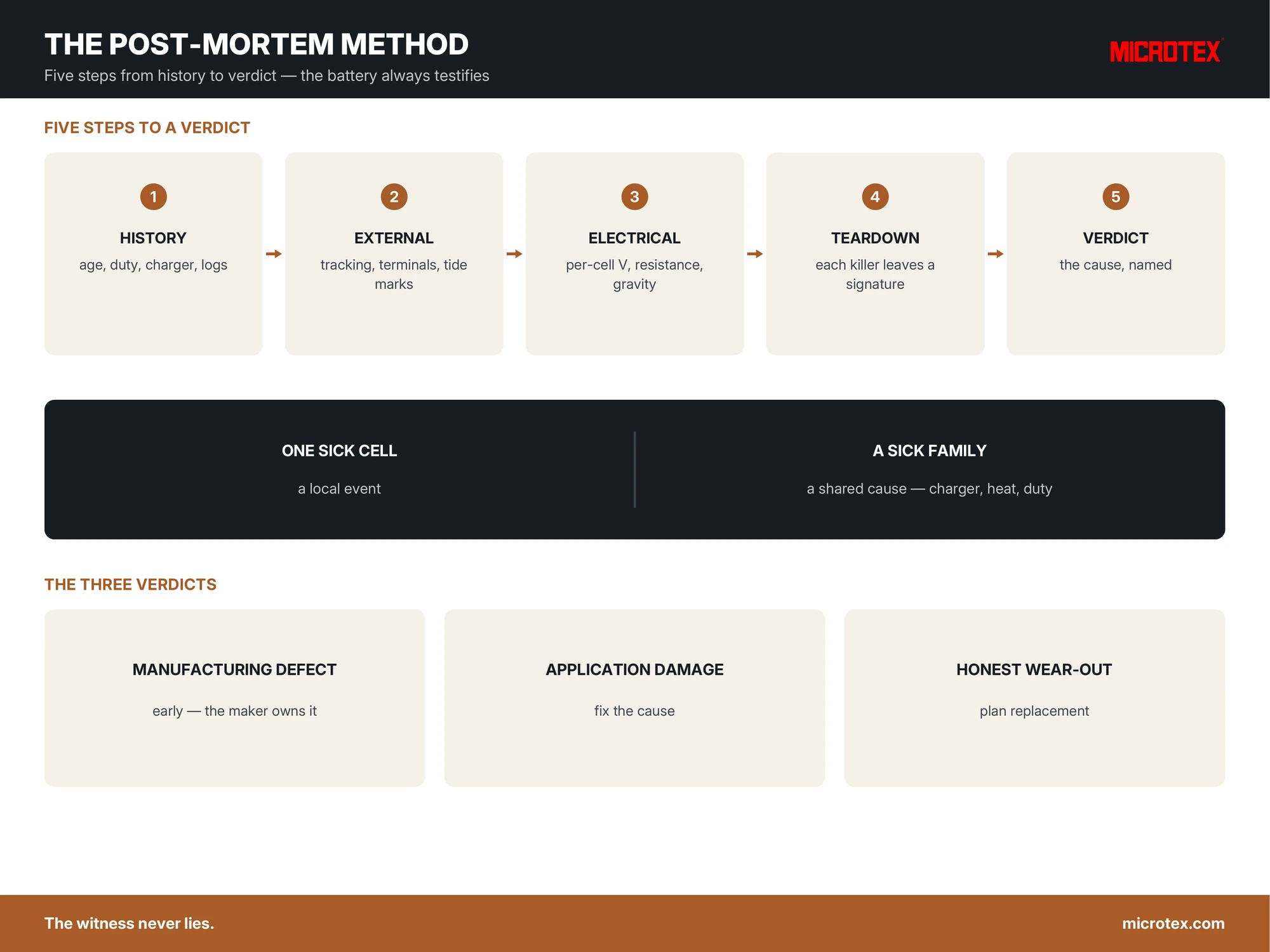Click the 'TEARDOWN' step title
Screen dimensions: 1270x952
tap(875, 238)
